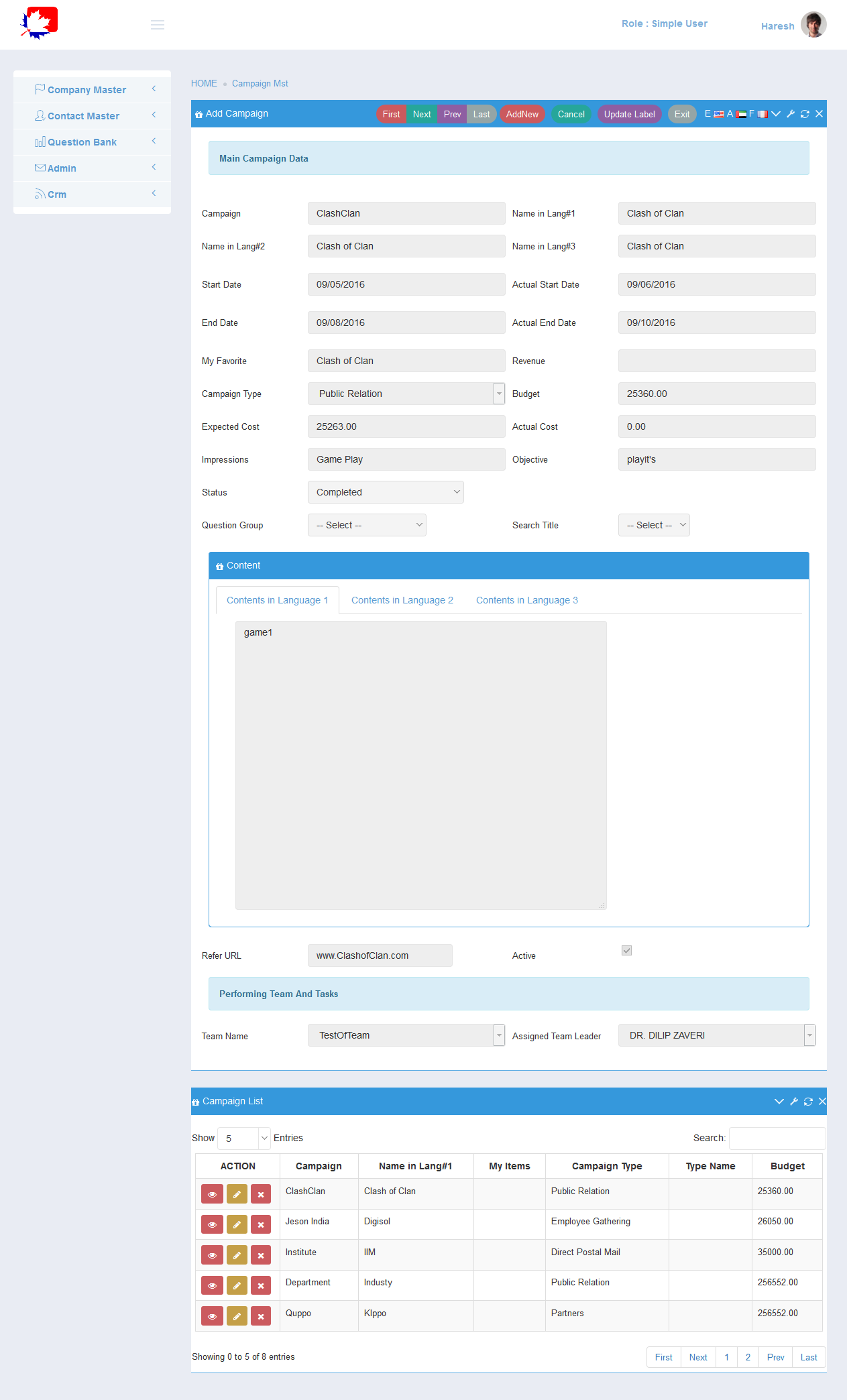Viewport: 847px width, 1400px height.
Task: Click the Exit button
Action: (682, 114)
